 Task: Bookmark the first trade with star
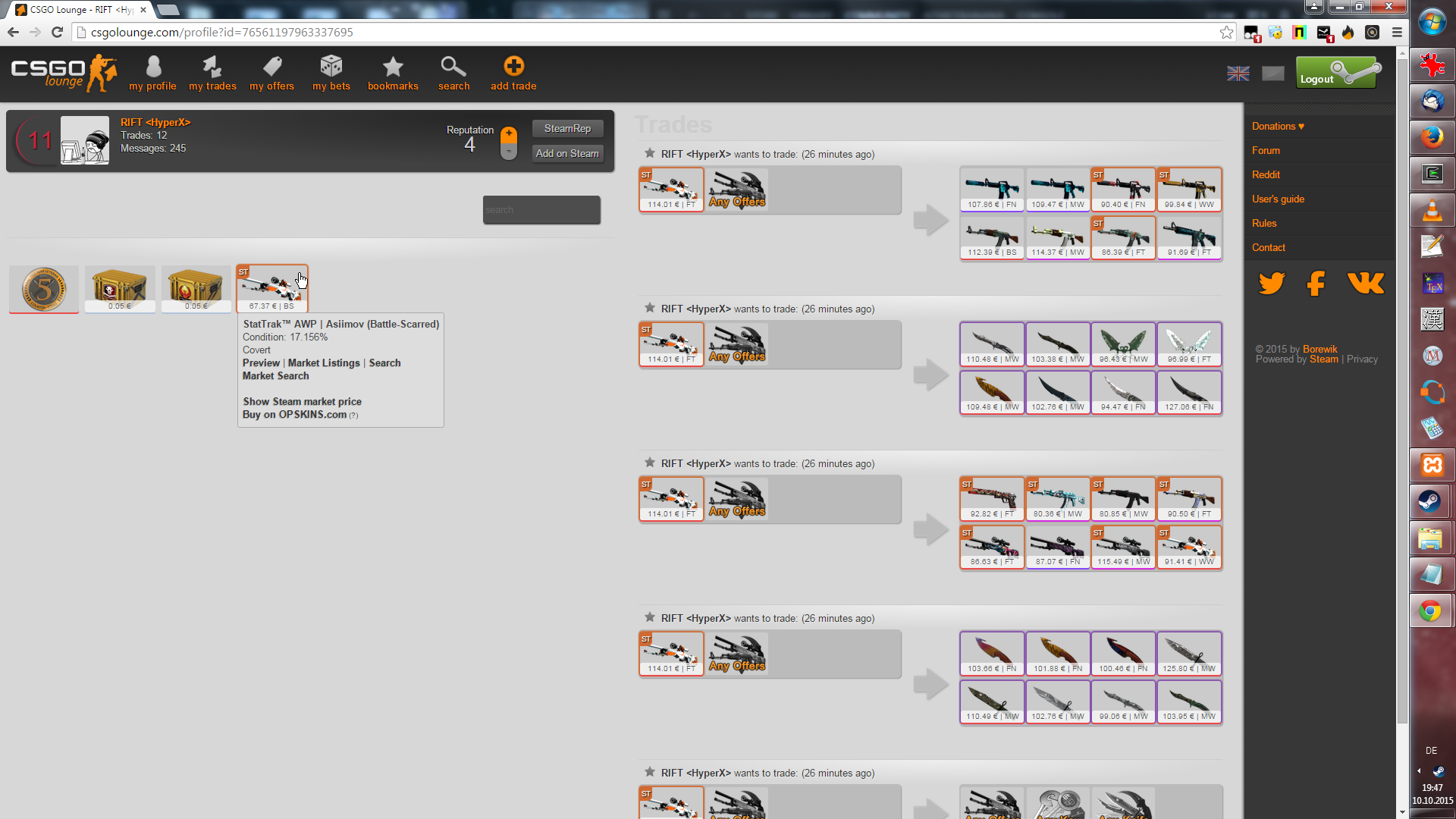(x=650, y=153)
